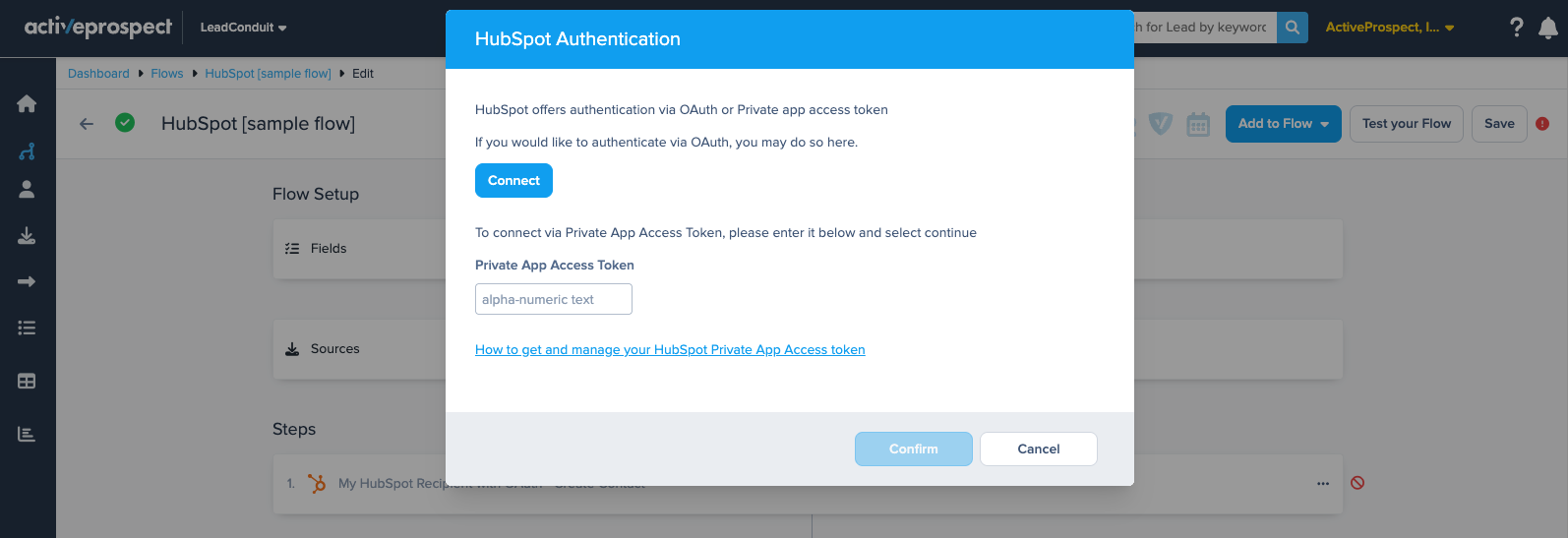Click the notification bell icon
Viewport: 1568px width, 538px height.
1547,29
